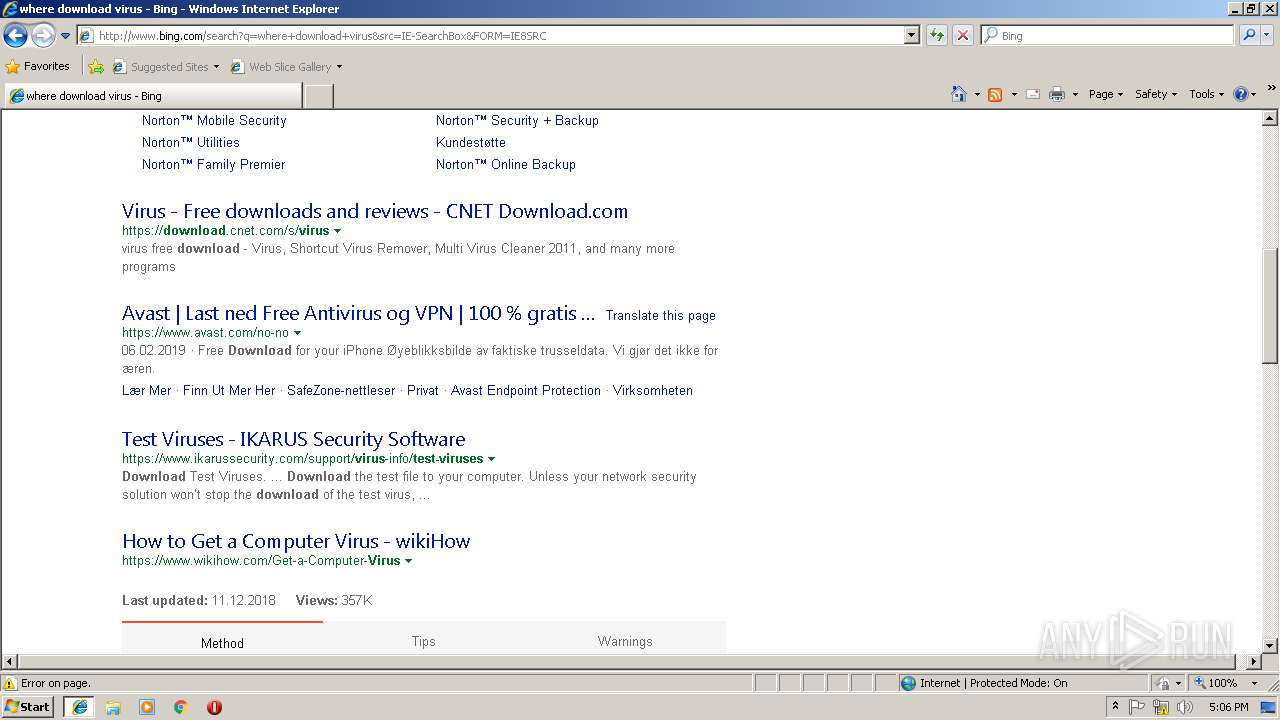Open Norton Utilities link

click(x=191, y=142)
